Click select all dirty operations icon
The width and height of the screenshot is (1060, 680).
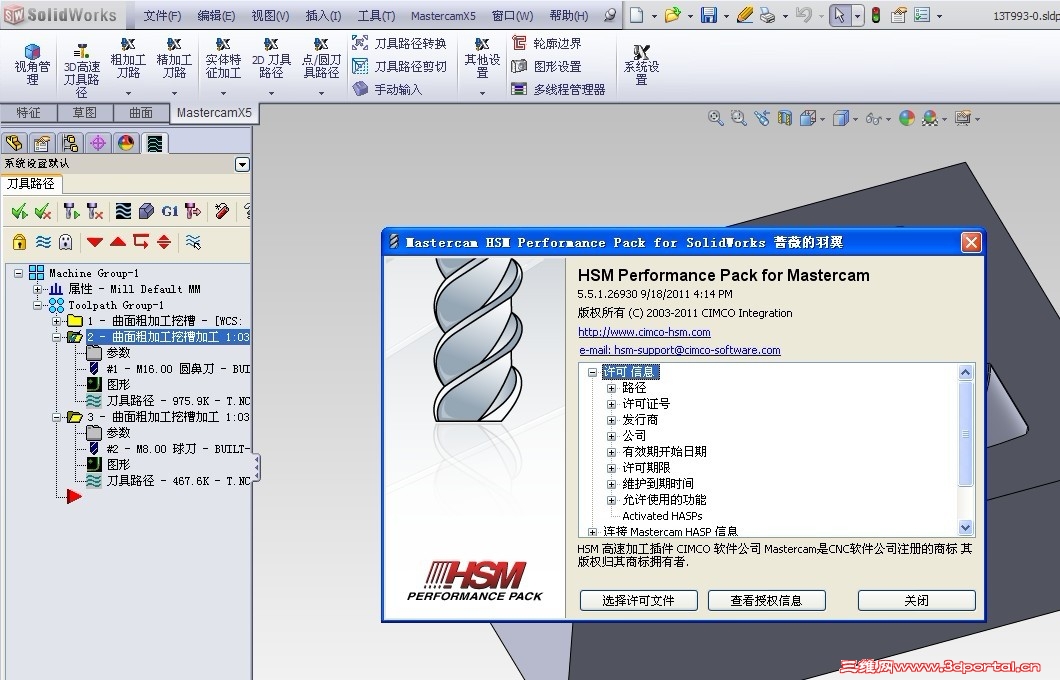point(43,212)
